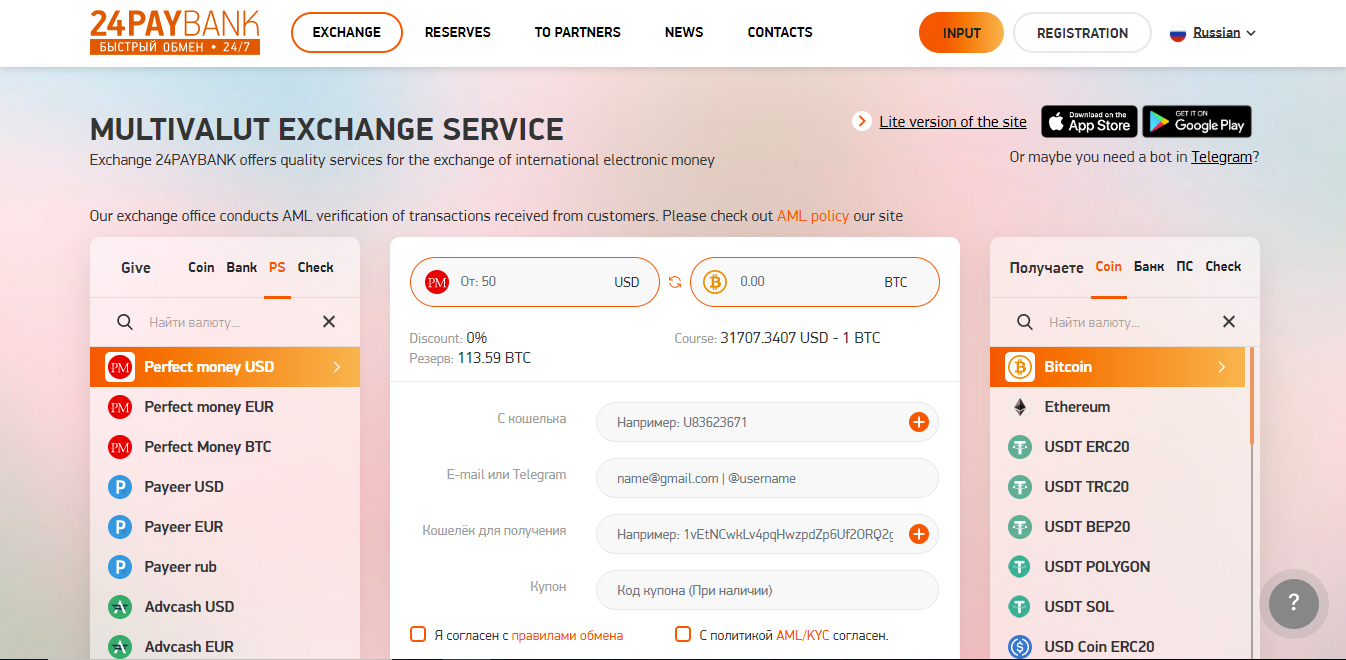Image resolution: width=1346 pixels, height=660 pixels.
Task: Open the RESERVES menu item
Action: click(x=458, y=32)
